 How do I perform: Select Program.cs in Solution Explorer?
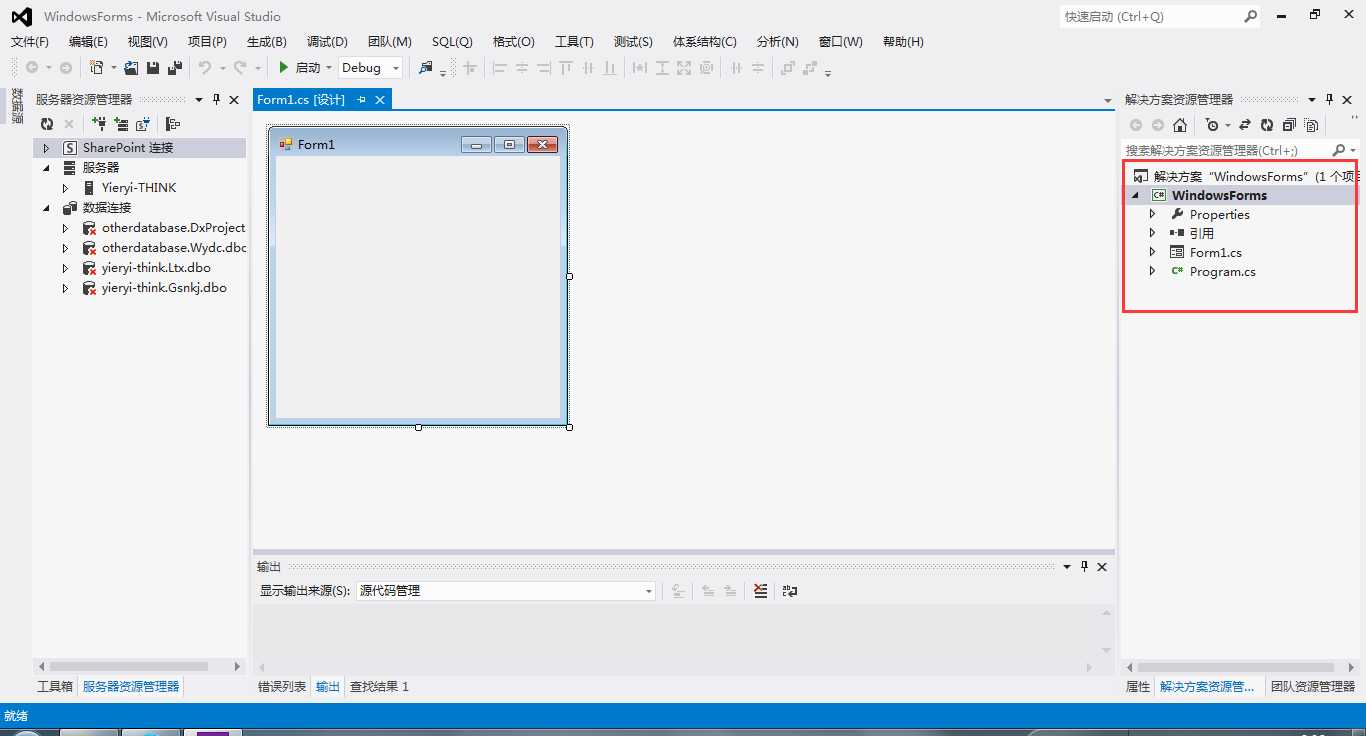(1222, 272)
